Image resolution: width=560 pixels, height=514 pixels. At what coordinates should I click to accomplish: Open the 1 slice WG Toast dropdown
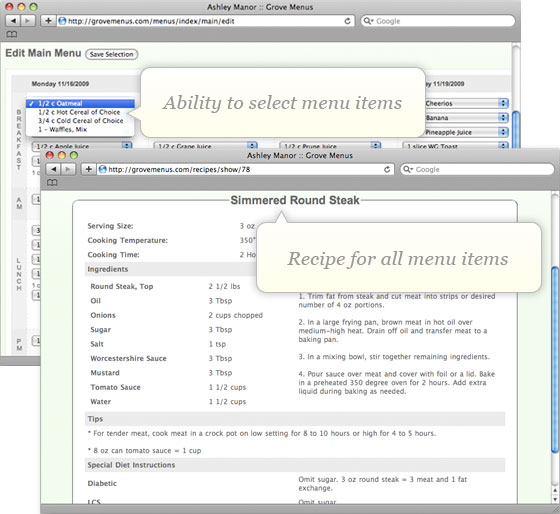point(456,146)
